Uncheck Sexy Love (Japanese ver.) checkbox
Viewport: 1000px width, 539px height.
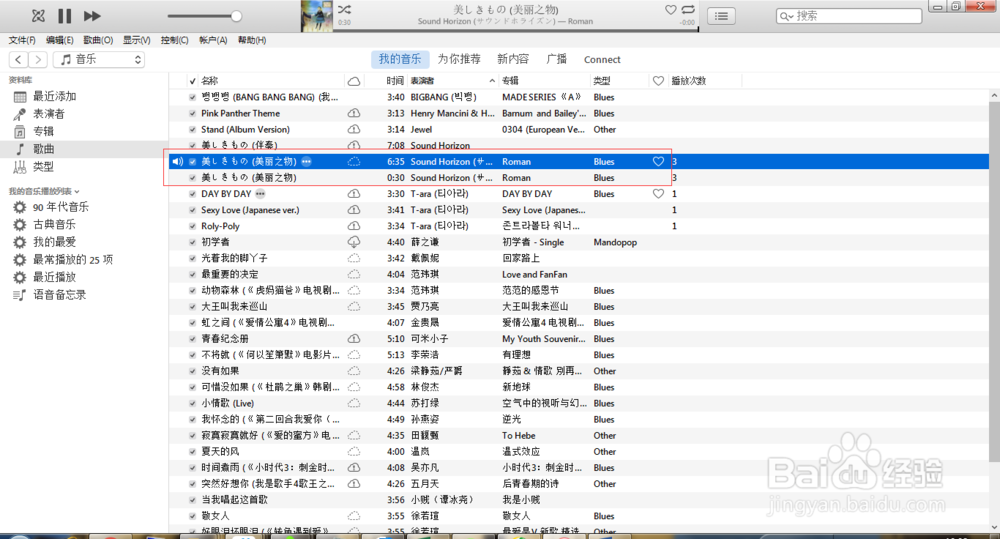193,210
